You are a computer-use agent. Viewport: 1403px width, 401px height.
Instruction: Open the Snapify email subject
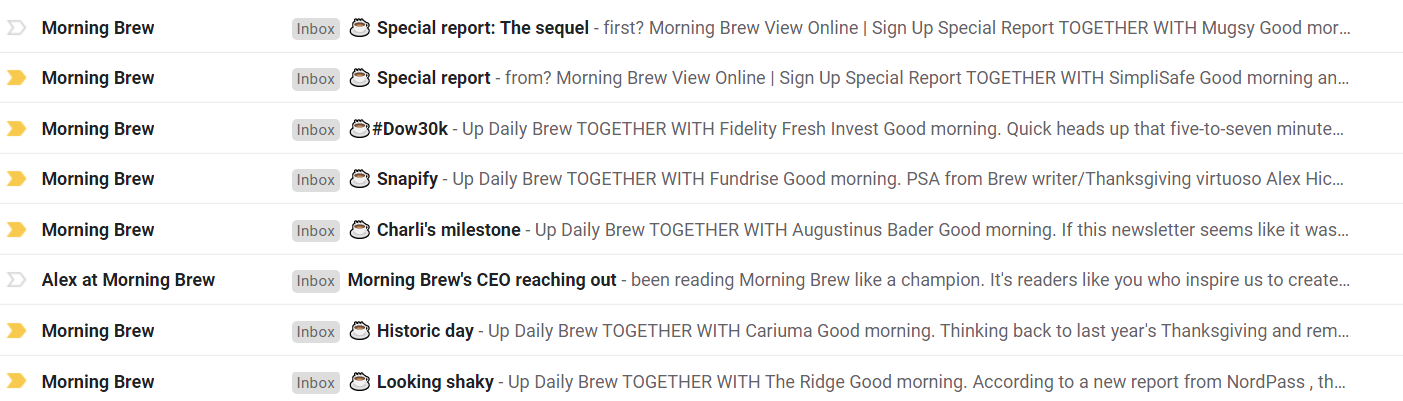tap(407, 179)
